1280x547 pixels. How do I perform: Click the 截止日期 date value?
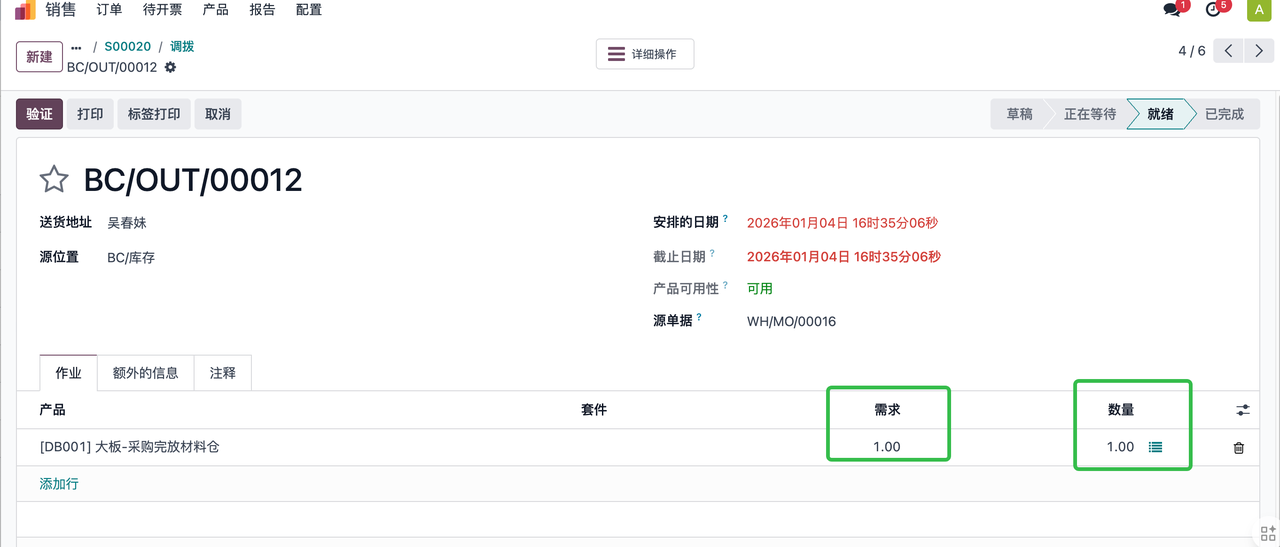click(x=843, y=257)
